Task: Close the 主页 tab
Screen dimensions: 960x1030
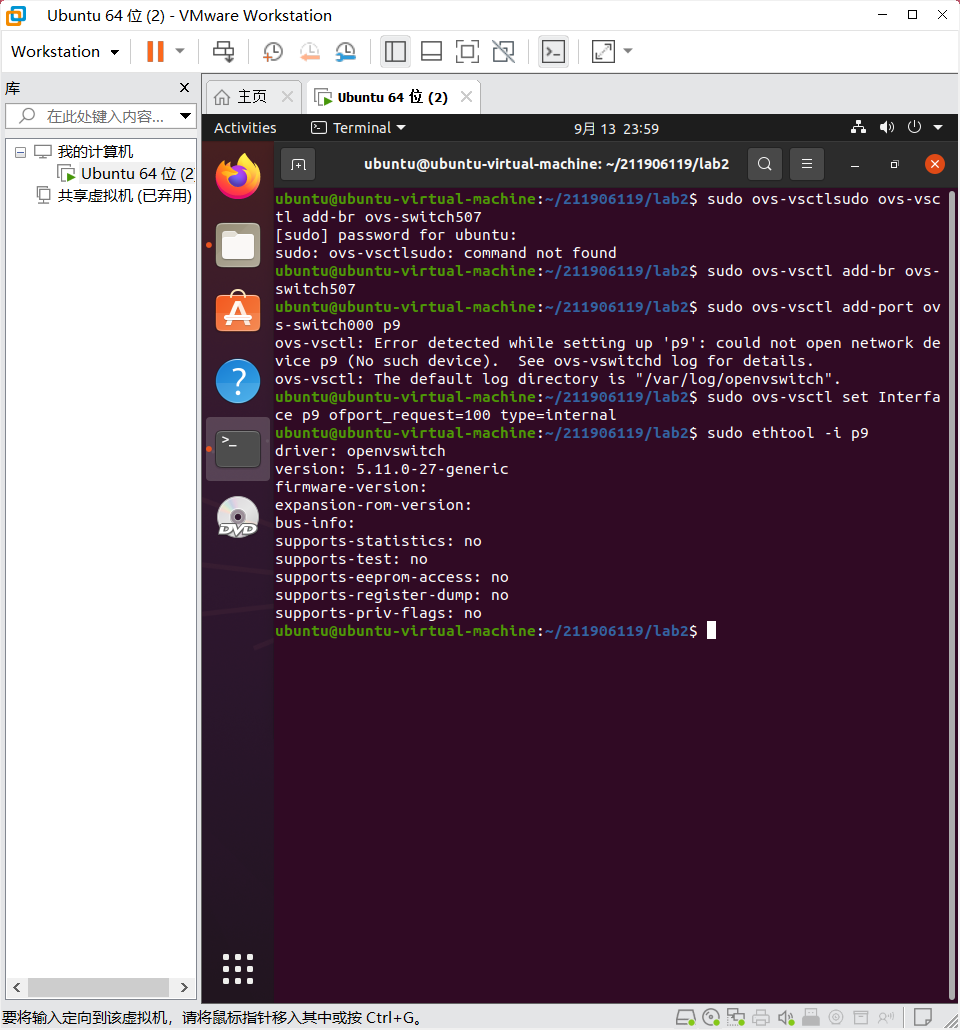Action: 287,97
